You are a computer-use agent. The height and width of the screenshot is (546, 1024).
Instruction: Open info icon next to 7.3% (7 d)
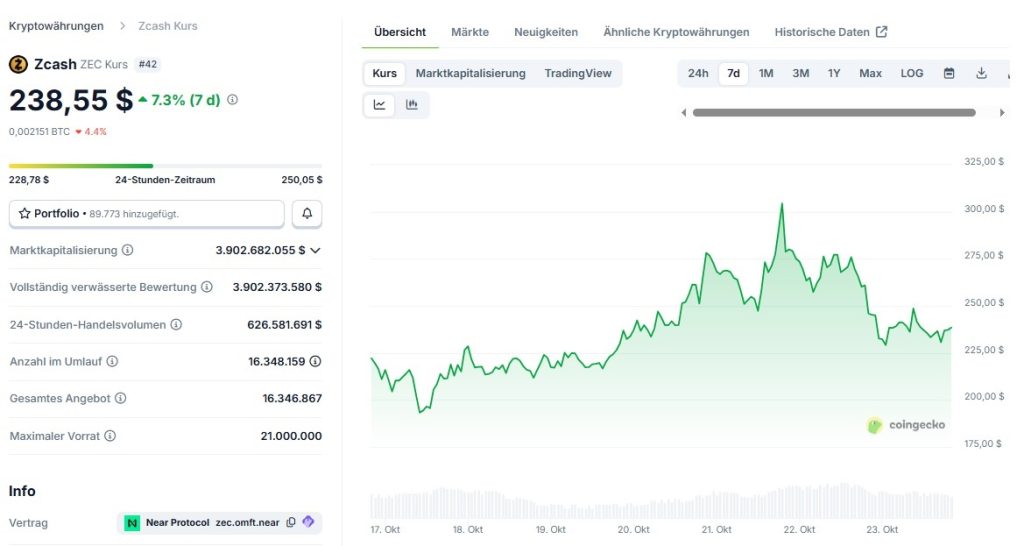(x=232, y=100)
